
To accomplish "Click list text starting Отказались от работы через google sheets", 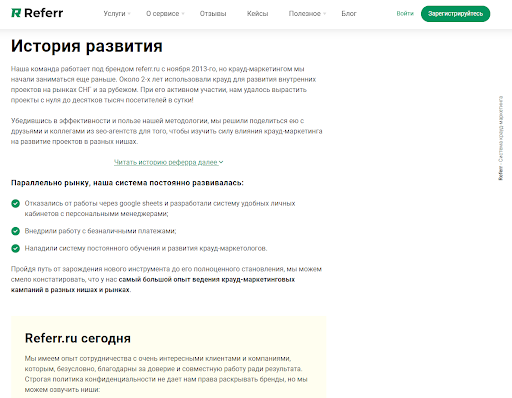I will (160, 208).
